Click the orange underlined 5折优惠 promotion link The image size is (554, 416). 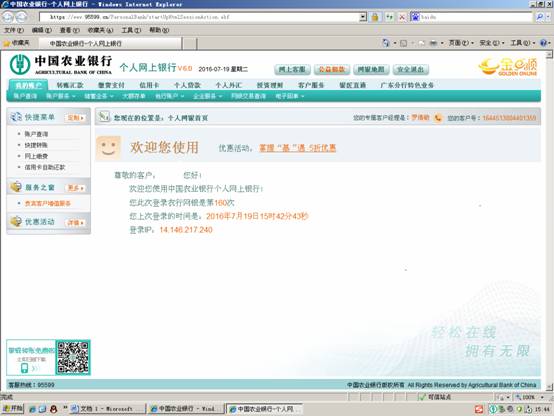click(x=297, y=148)
